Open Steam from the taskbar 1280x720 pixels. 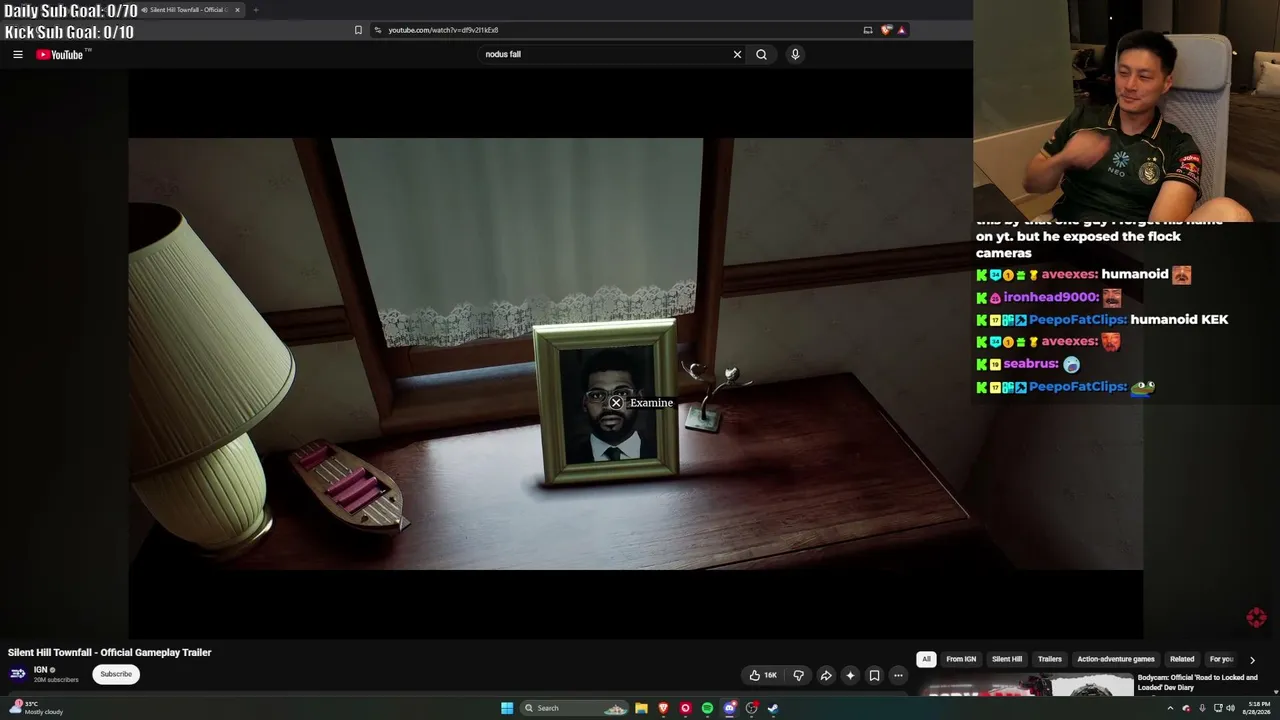point(773,708)
